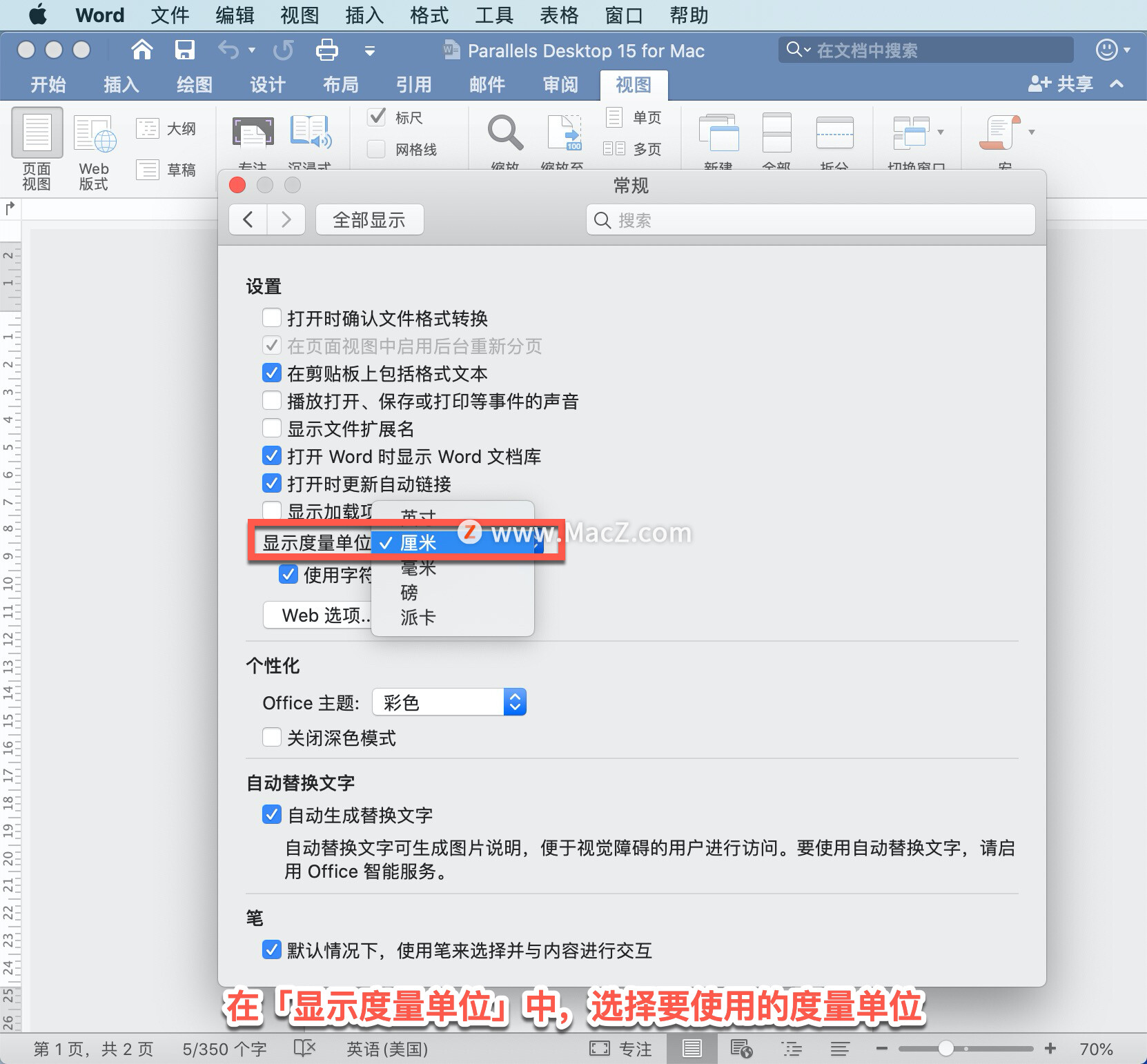The height and width of the screenshot is (1064, 1147).
Task: Select the Multiple Pages view
Action: click(614, 148)
